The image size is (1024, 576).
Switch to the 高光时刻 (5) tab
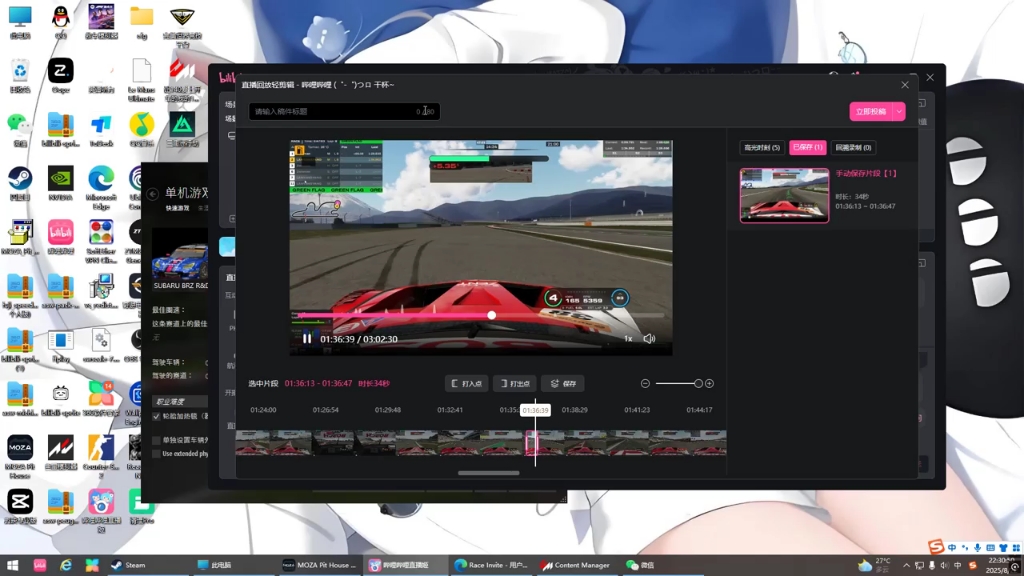pos(762,148)
